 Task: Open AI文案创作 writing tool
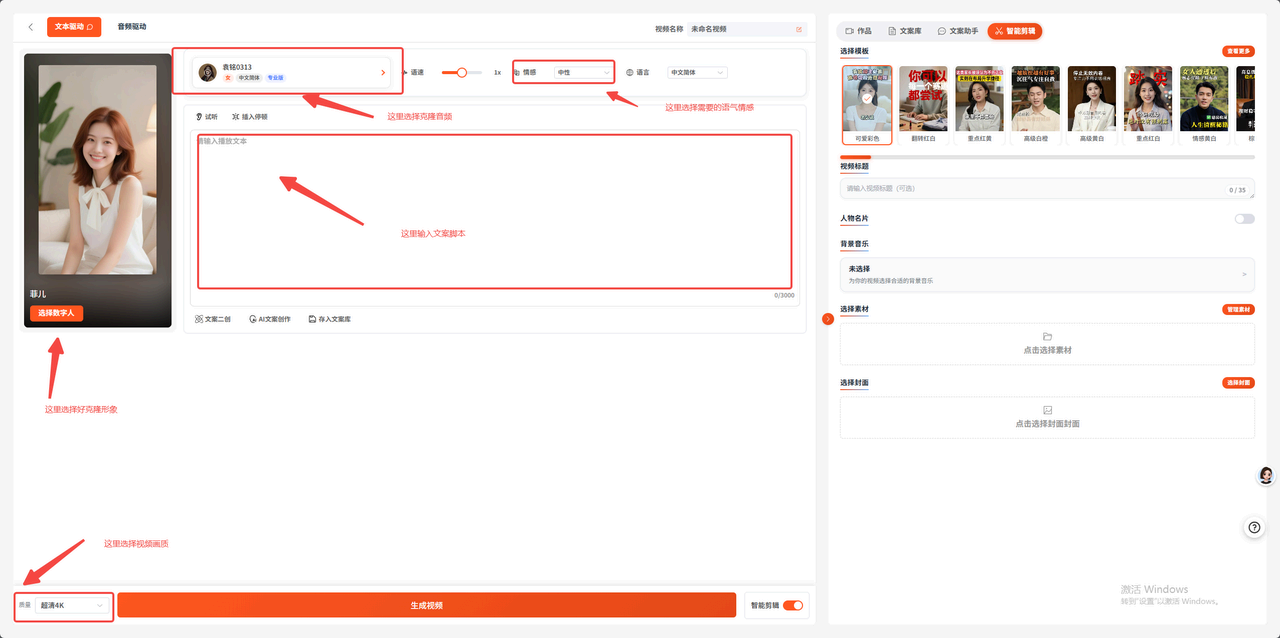tap(252, 319)
